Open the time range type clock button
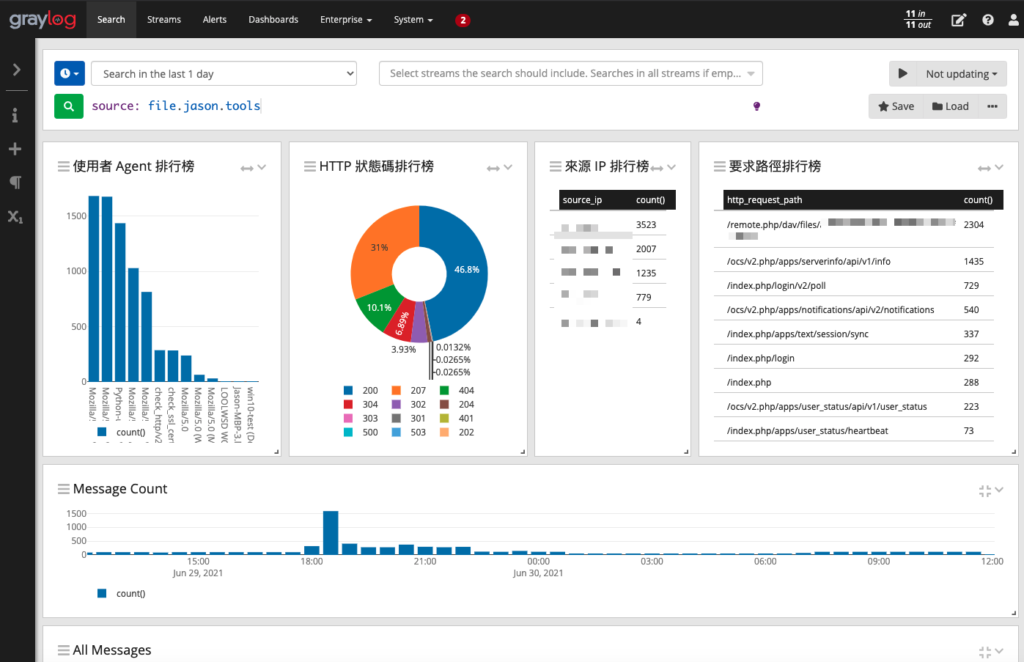1024x662 pixels. click(x=69, y=74)
